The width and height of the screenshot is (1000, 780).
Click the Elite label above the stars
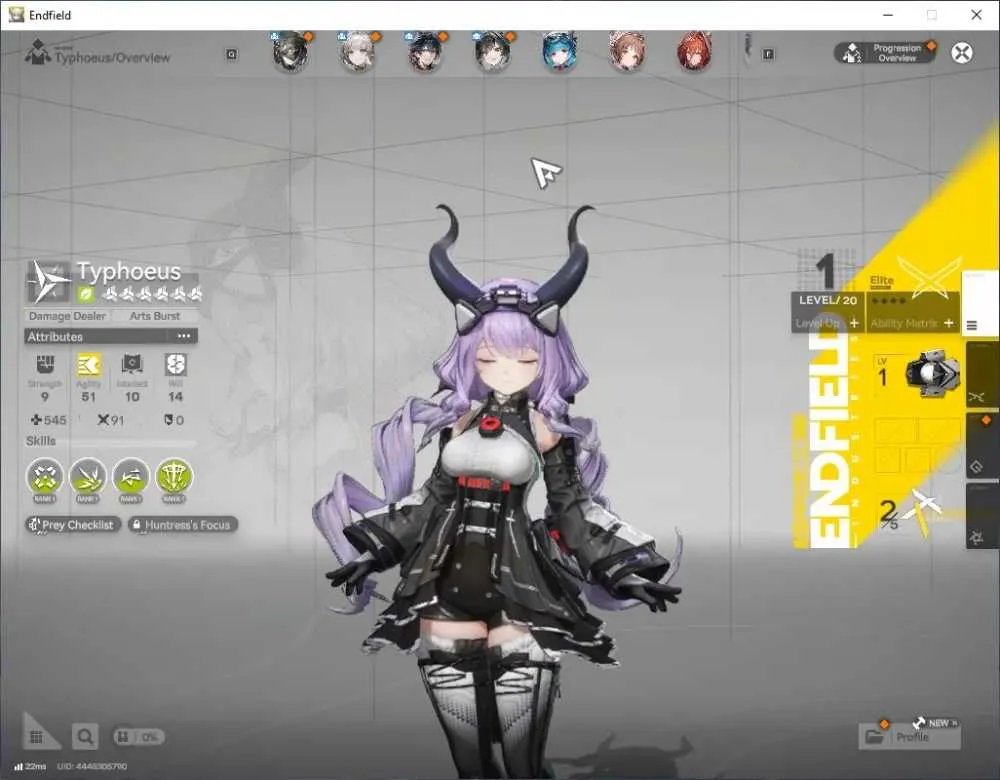click(882, 281)
